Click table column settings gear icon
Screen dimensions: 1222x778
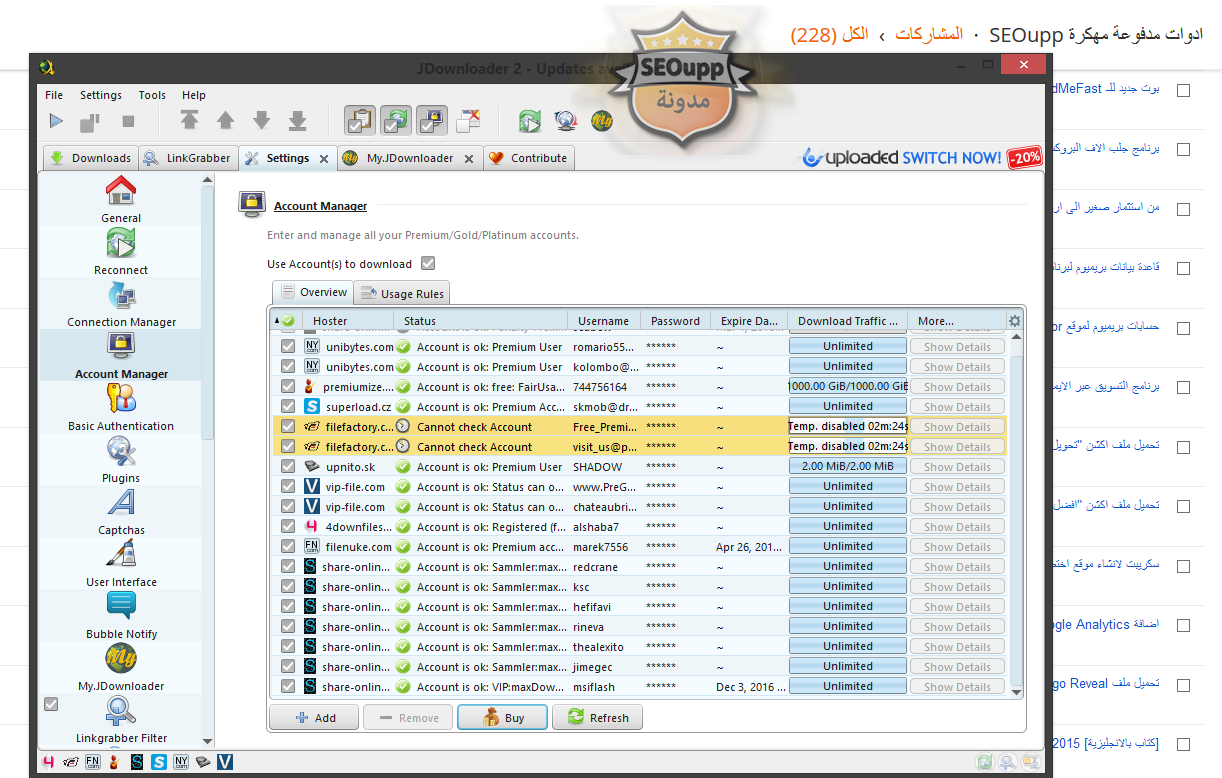click(1015, 321)
